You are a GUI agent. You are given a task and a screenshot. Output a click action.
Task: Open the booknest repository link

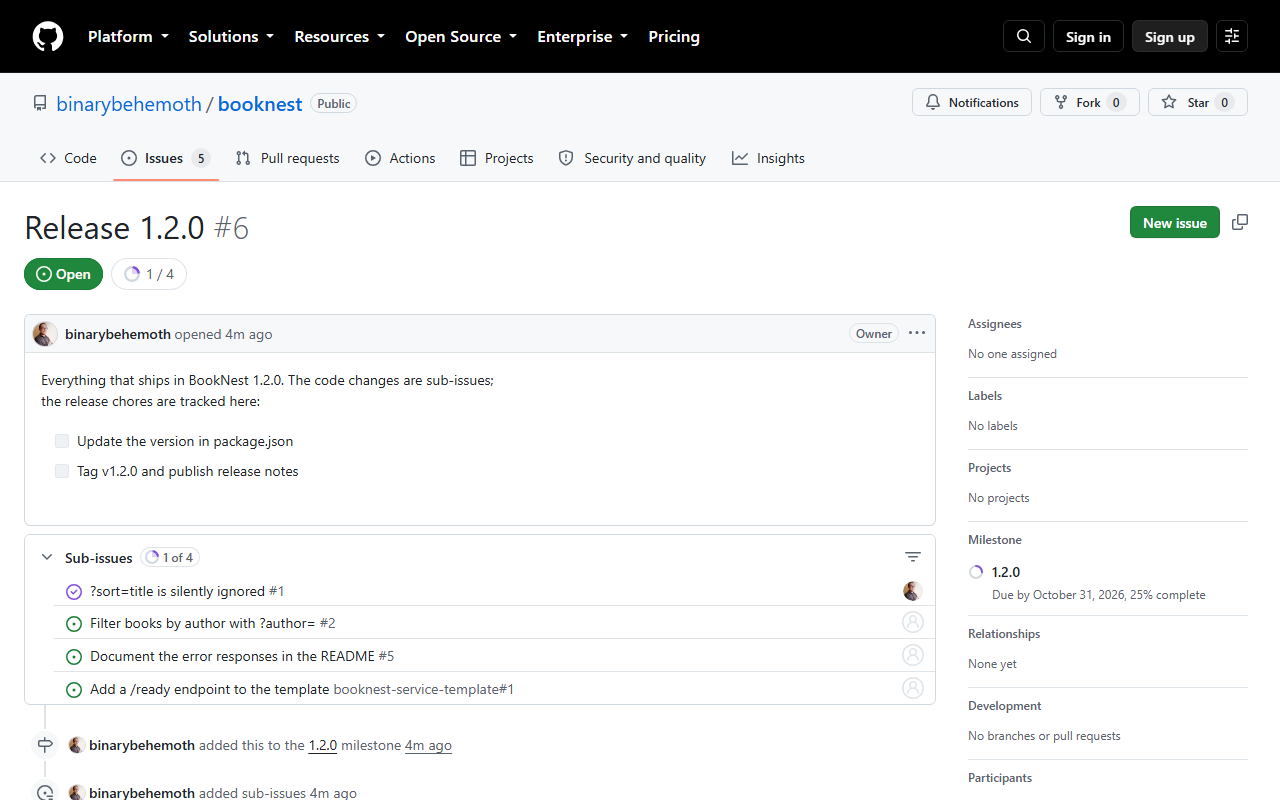pos(260,103)
